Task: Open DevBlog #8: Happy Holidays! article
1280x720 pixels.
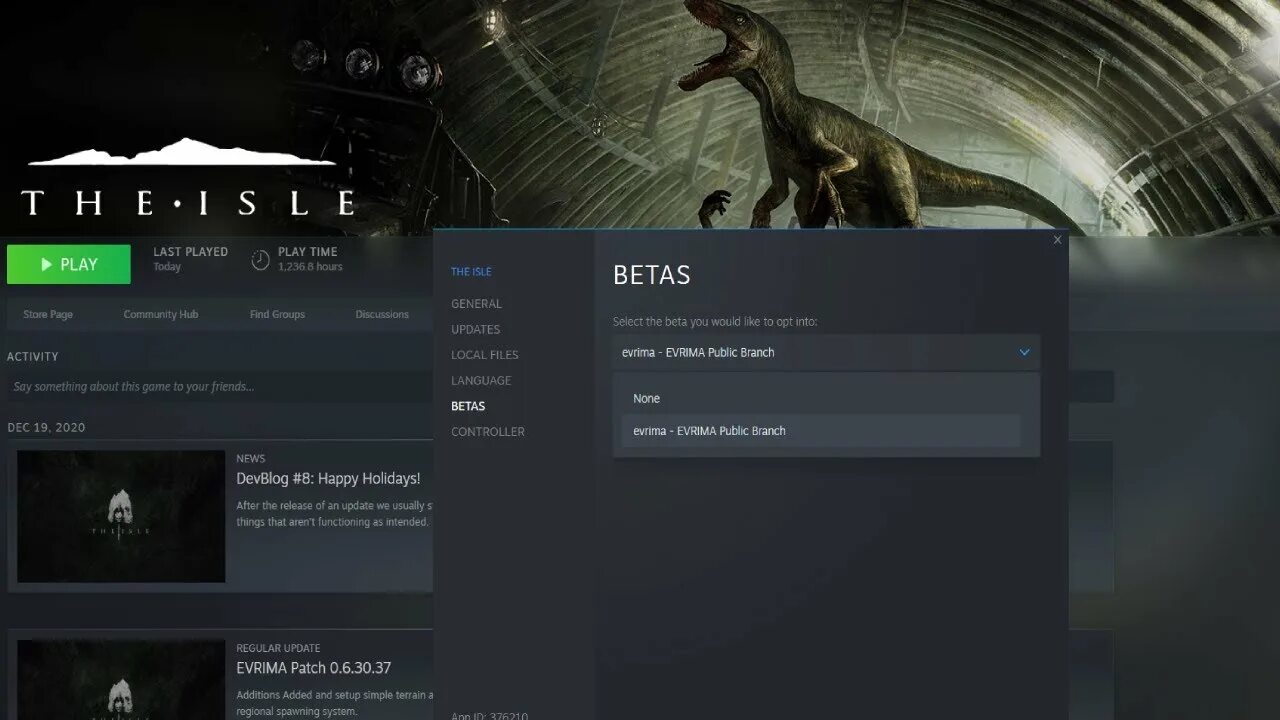Action: pos(328,479)
